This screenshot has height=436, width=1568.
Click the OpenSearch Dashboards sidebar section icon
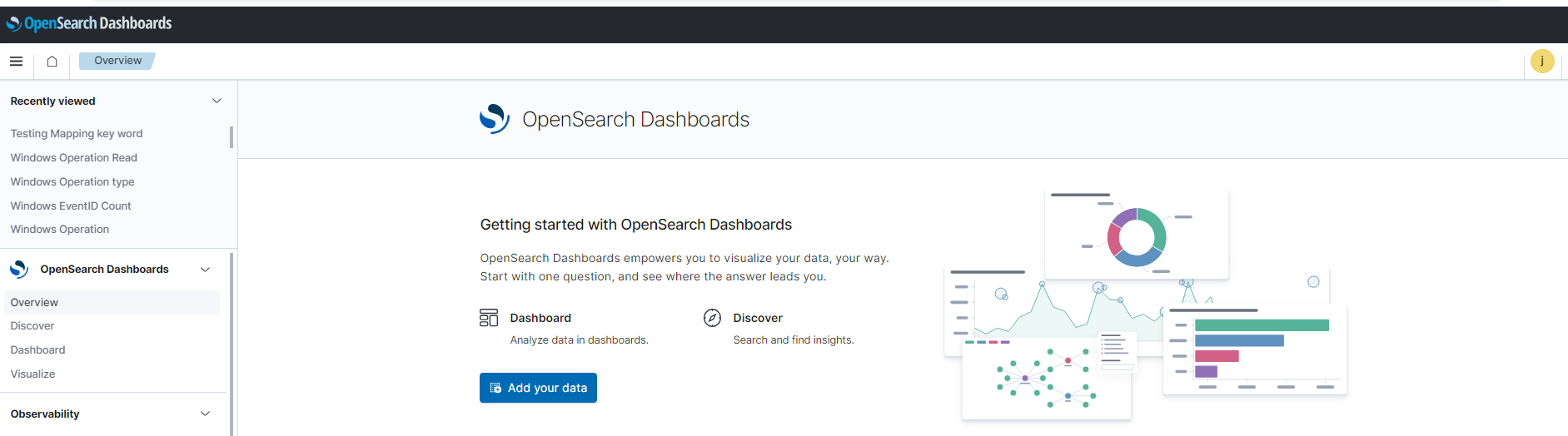click(x=19, y=270)
